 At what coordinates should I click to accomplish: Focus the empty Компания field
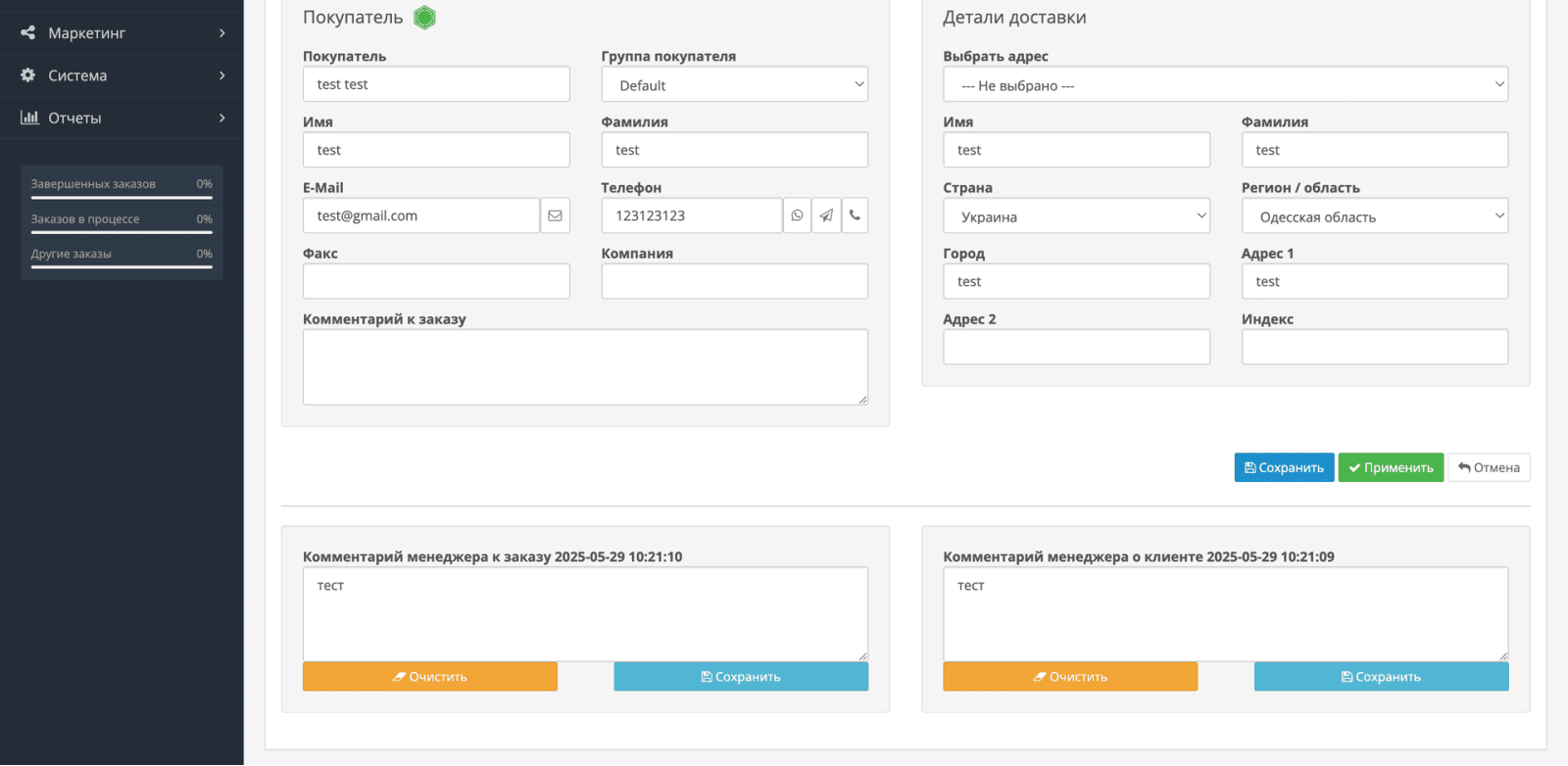point(735,281)
